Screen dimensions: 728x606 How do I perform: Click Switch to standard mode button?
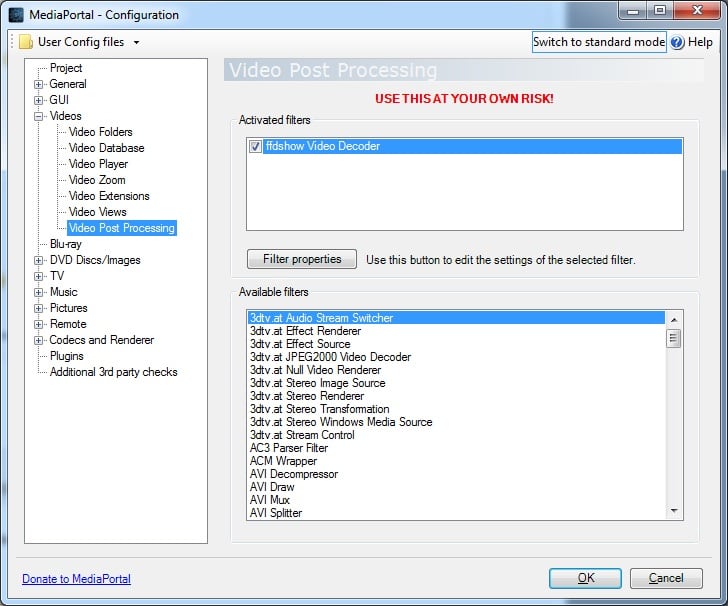(598, 42)
